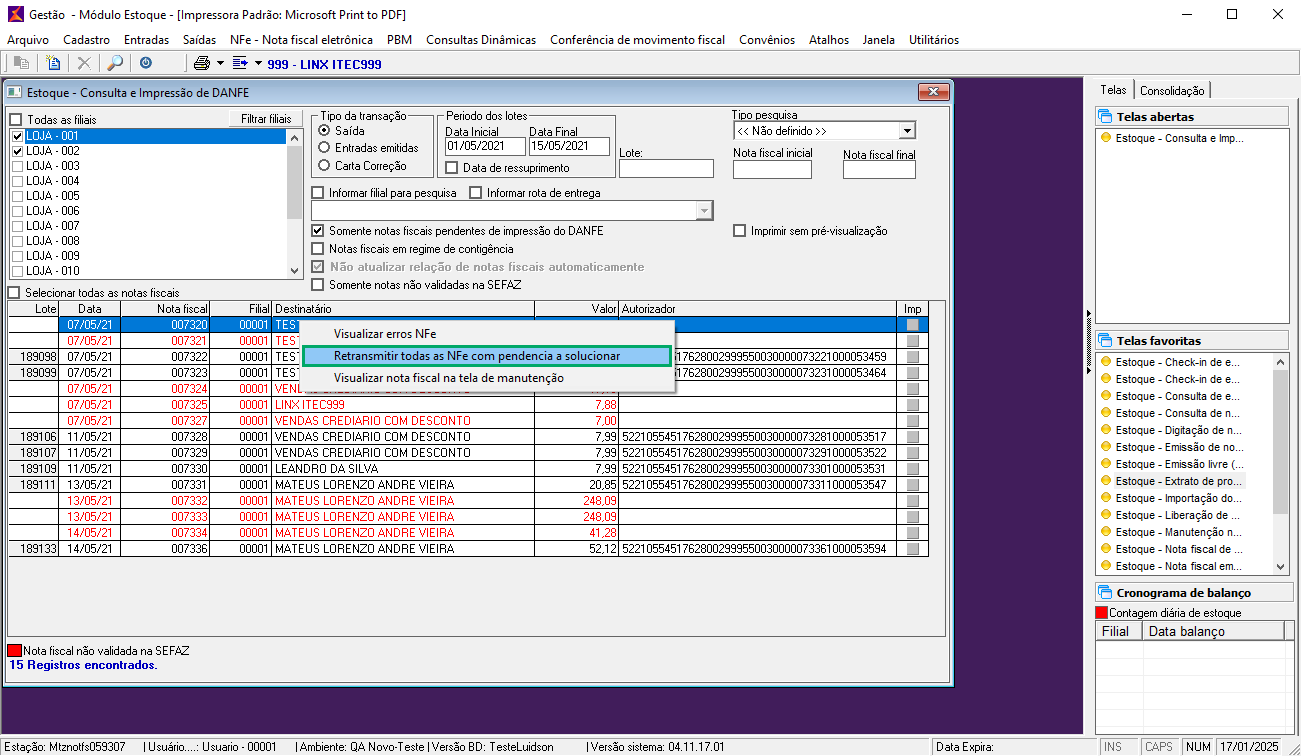Open the Tipo pesquisa dropdown

coord(906,131)
